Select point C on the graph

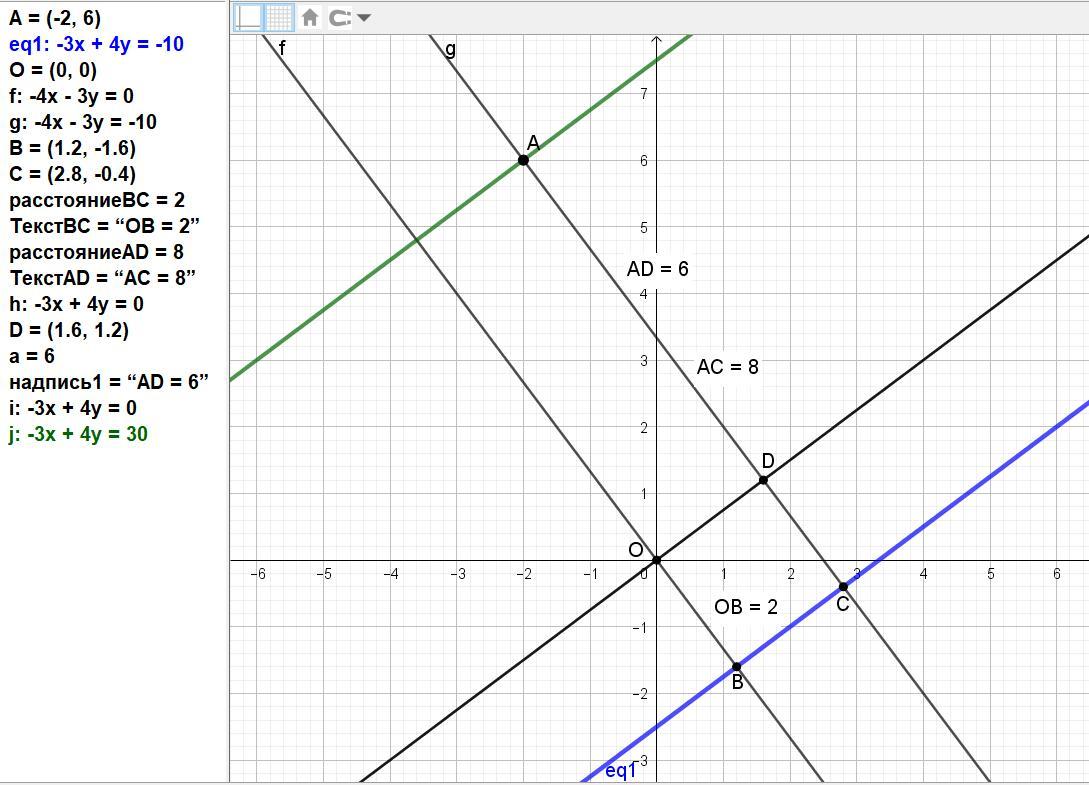click(x=843, y=587)
